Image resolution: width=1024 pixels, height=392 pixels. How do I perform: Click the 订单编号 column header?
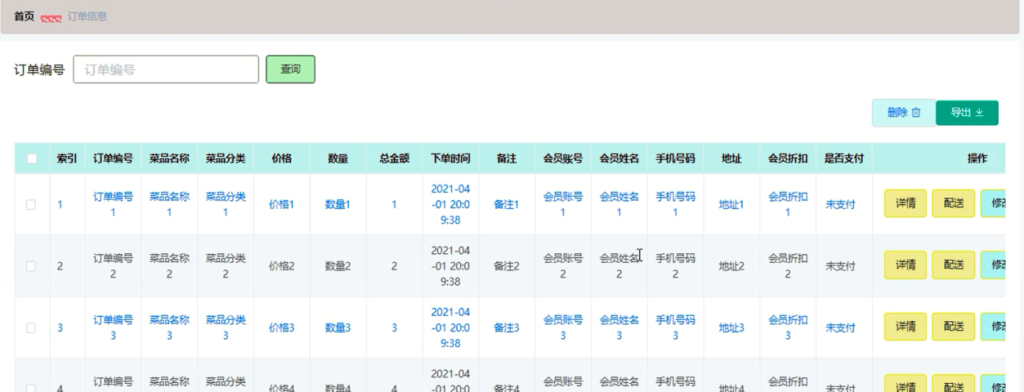pyautogui.click(x=113, y=158)
